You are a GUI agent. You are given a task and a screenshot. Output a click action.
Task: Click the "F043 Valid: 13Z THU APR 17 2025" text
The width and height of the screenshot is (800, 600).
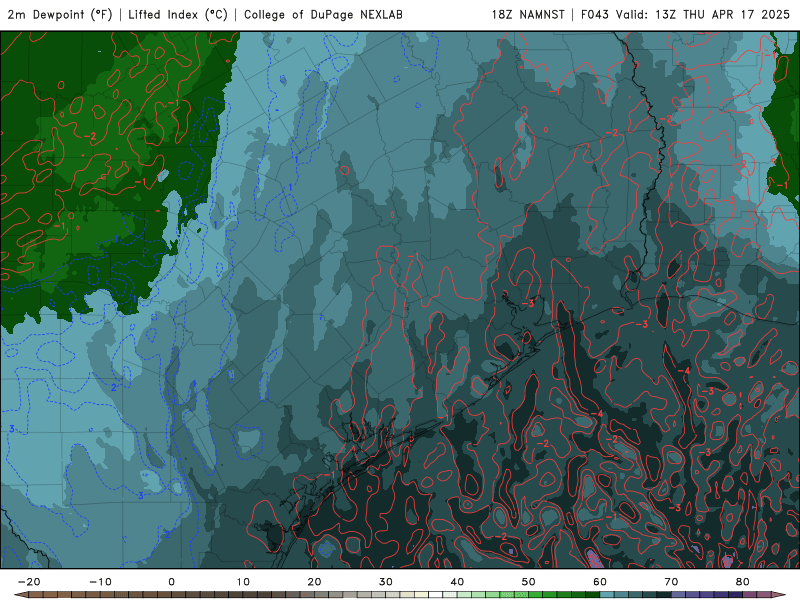pos(685,14)
